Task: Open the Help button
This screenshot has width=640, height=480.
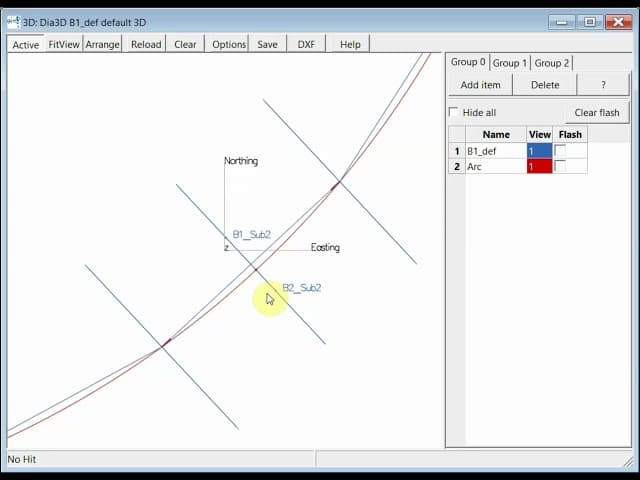Action: [x=350, y=44]
